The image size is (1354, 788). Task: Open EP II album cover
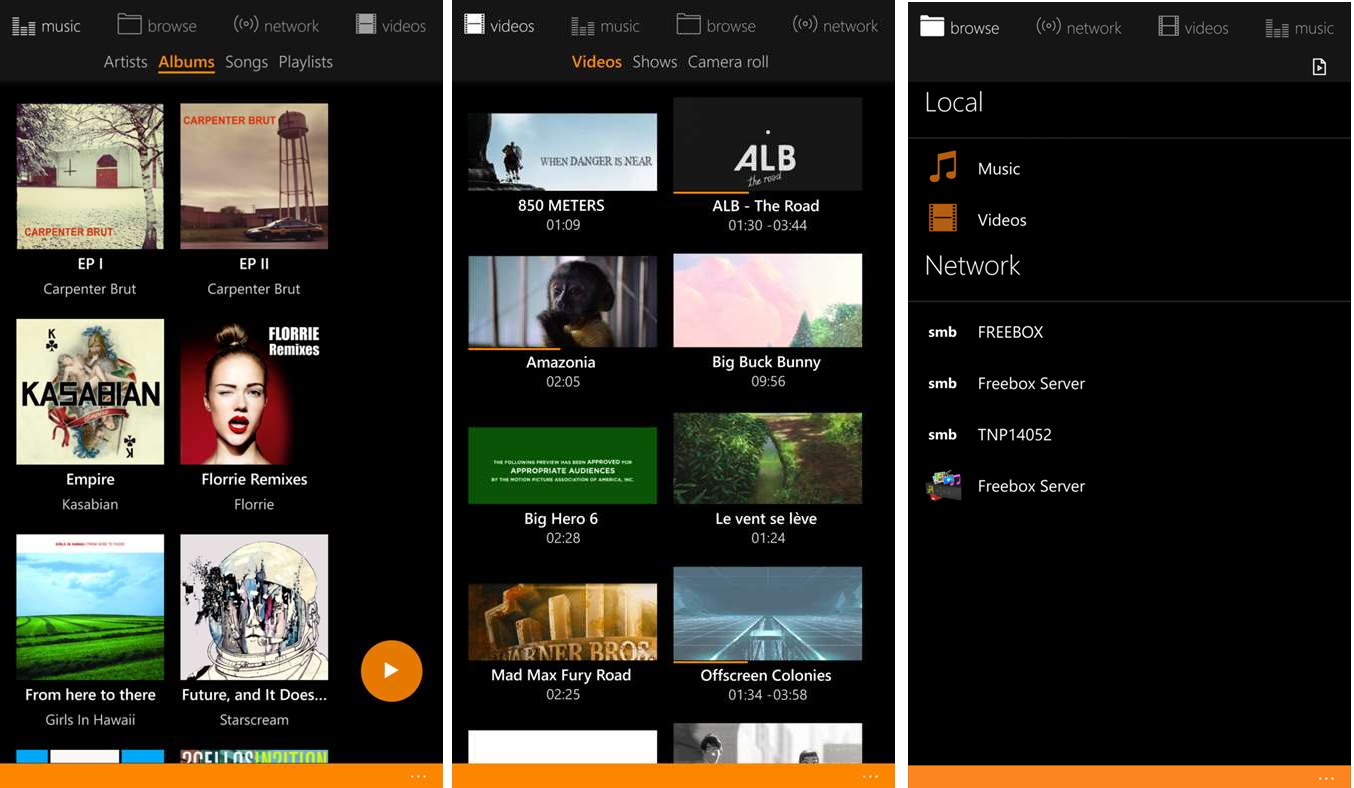click(254, 176)
